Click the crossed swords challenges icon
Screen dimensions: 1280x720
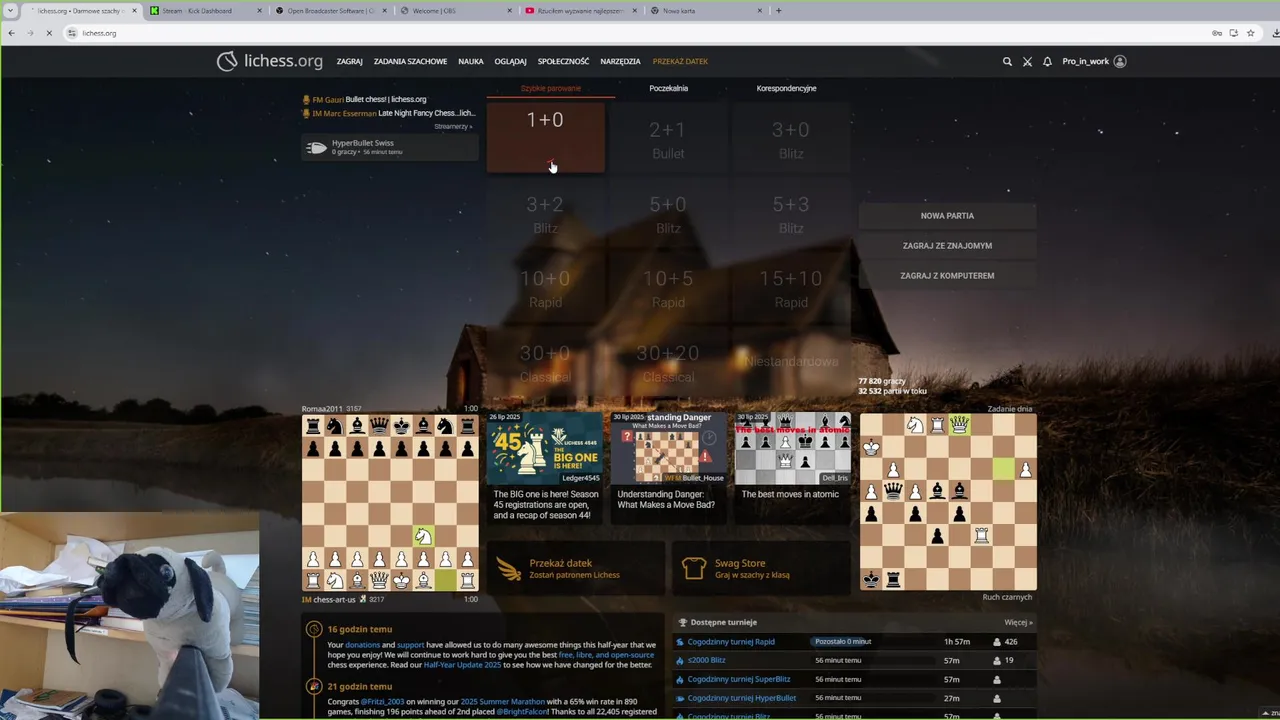(x=1027, y=61)
